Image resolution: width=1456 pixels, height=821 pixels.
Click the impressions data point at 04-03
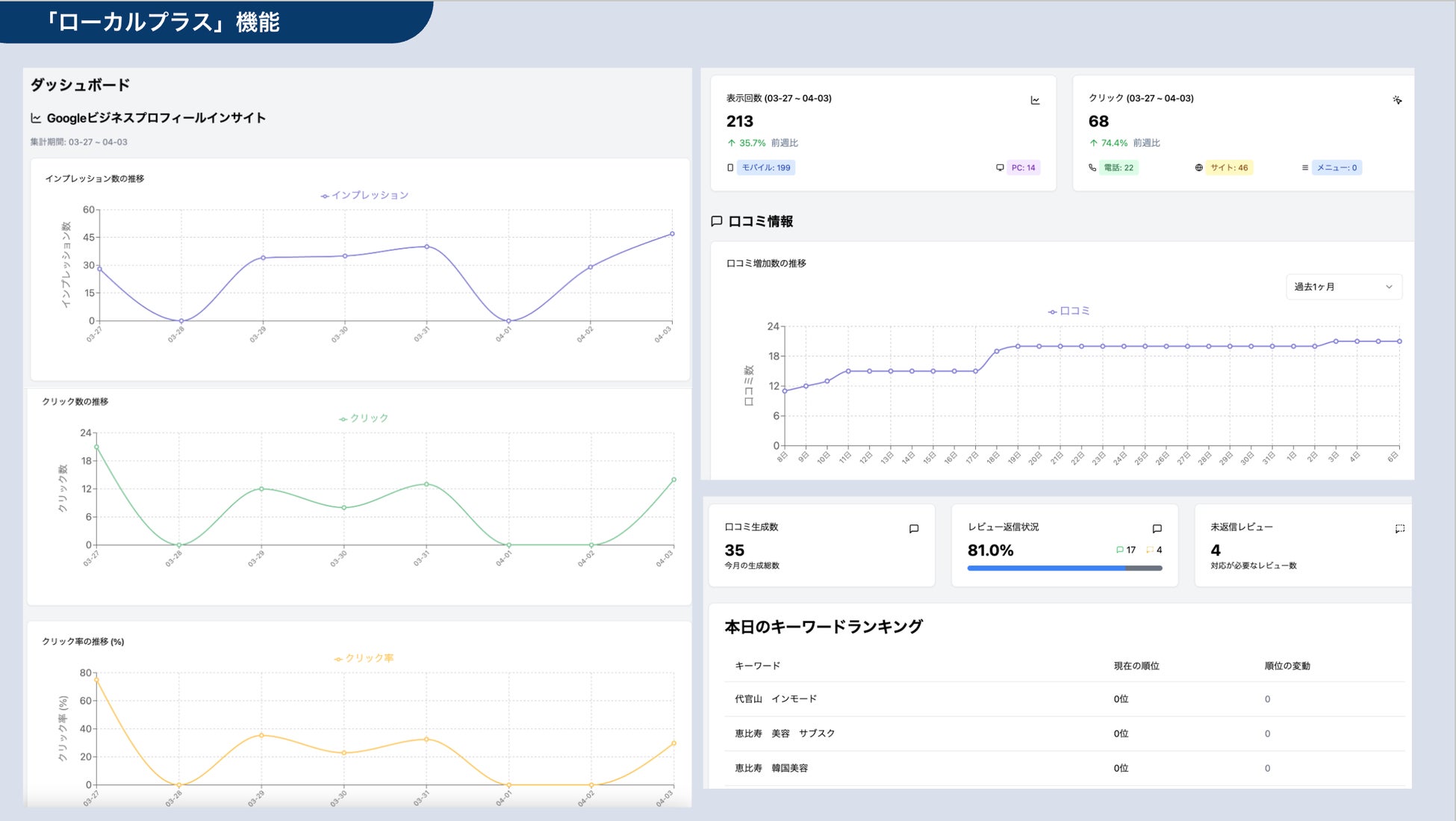(672, 234)
